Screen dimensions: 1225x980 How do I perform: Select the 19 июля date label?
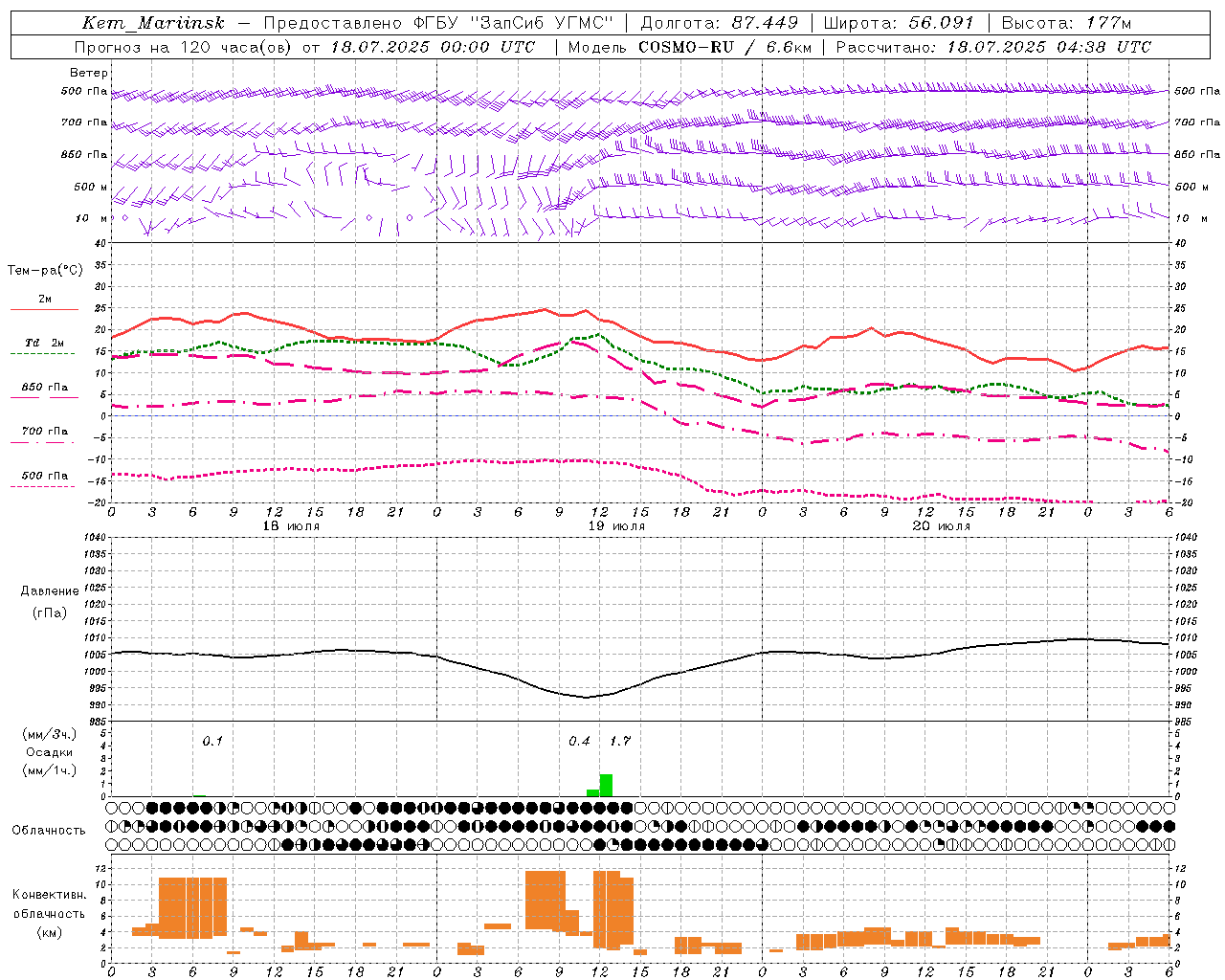(x=616, y=526)
